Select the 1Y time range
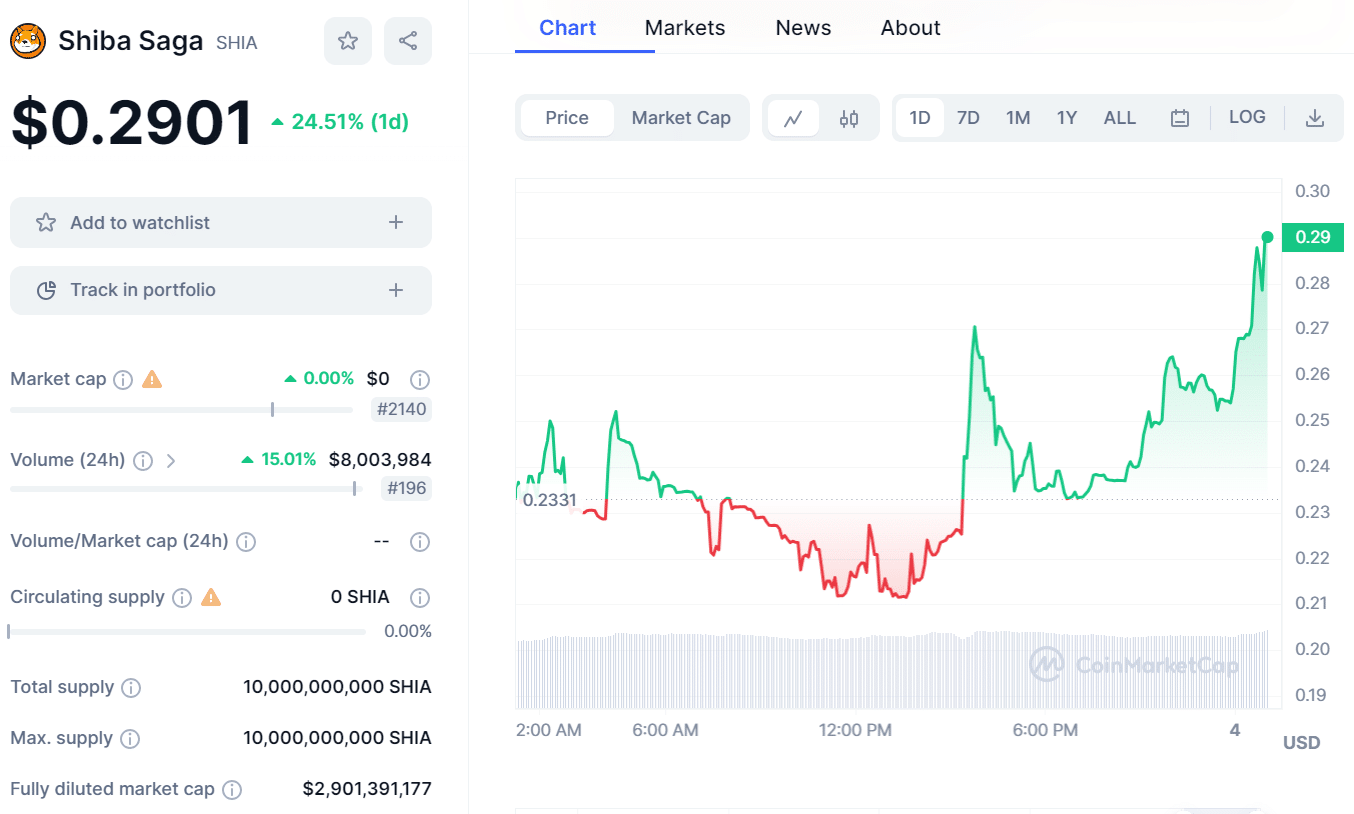 point(1067,118)
